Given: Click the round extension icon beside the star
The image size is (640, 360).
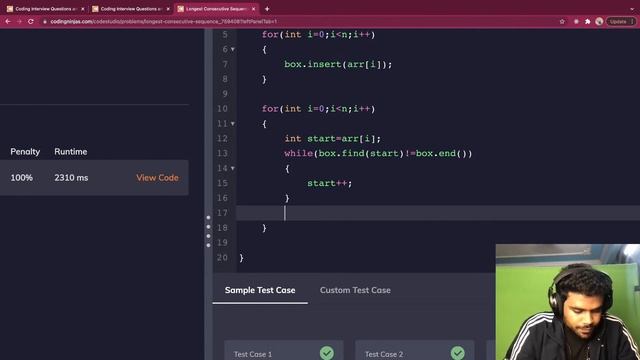Looking at the screenshot, I should click(576, 21).
